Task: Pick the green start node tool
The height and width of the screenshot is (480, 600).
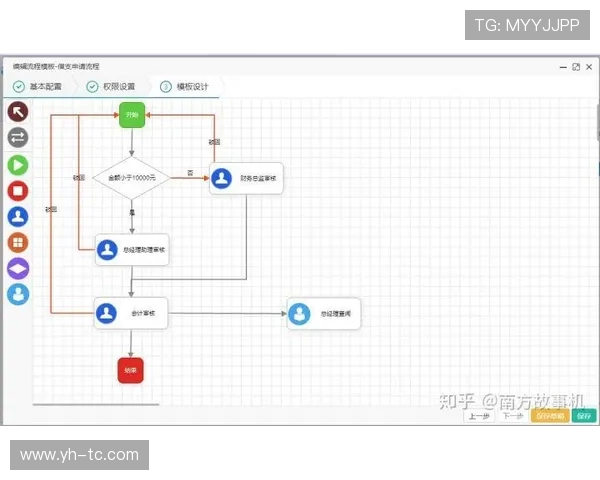Action: point(18,164)
